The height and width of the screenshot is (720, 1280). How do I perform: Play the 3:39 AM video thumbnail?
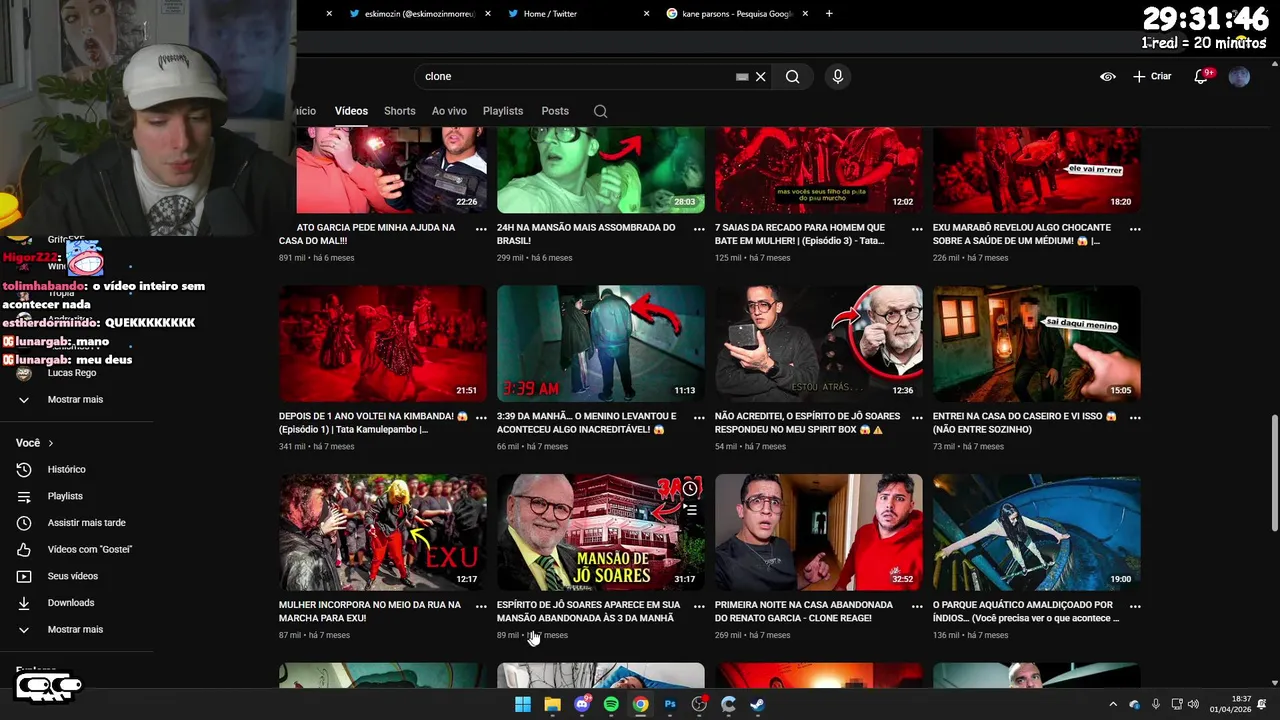pos(600,344)
